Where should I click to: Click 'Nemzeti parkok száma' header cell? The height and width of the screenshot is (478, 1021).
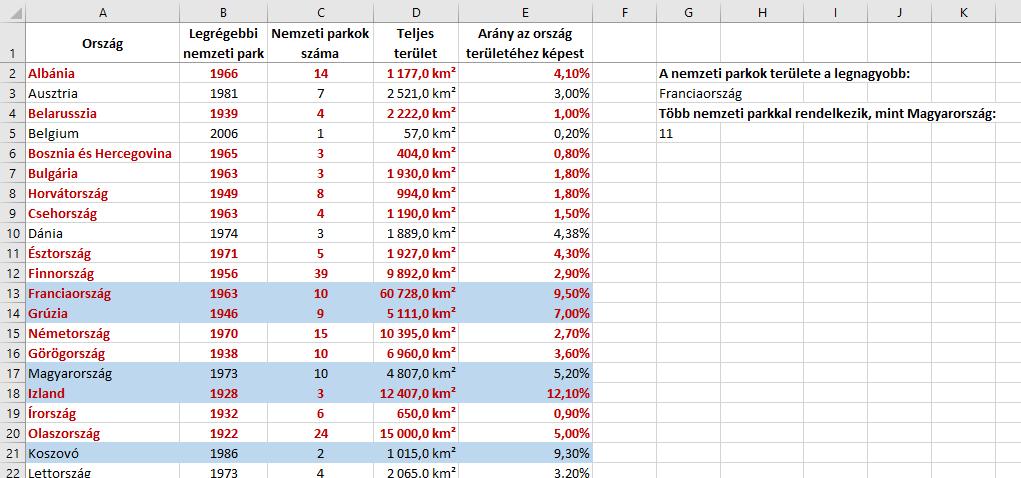[320, 43]
